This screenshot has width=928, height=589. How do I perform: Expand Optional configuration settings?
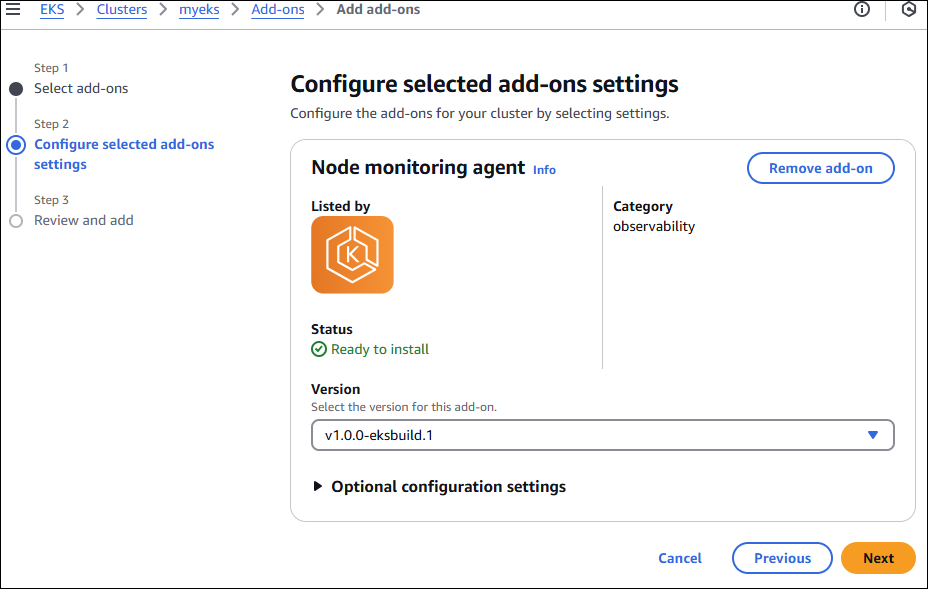pos(439,487)
